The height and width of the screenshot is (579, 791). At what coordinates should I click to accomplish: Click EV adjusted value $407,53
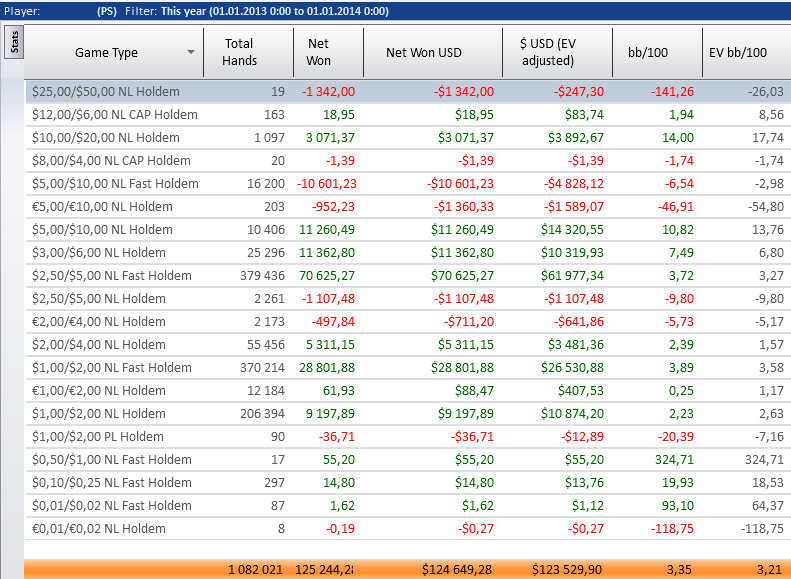[x=581, y=391]
